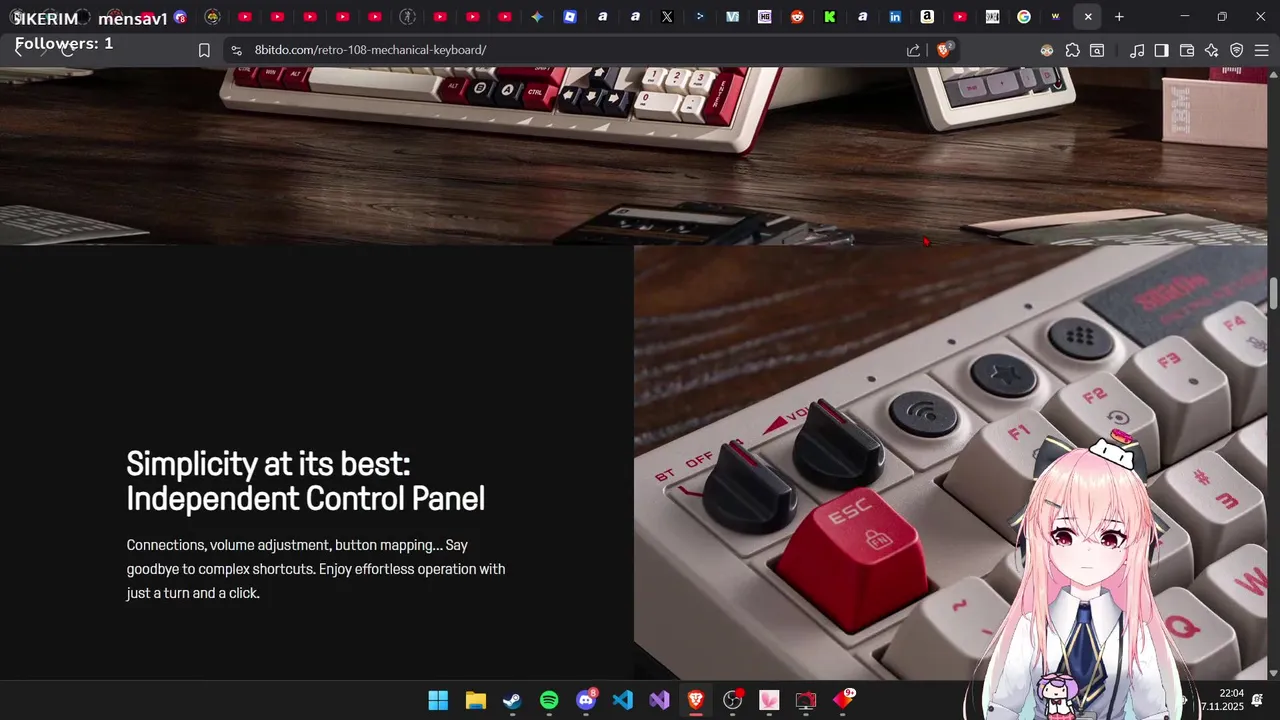Open File Explorer from the taskbar
Viewport: 1280px width, 720px height.
click(x=475, y=700)
